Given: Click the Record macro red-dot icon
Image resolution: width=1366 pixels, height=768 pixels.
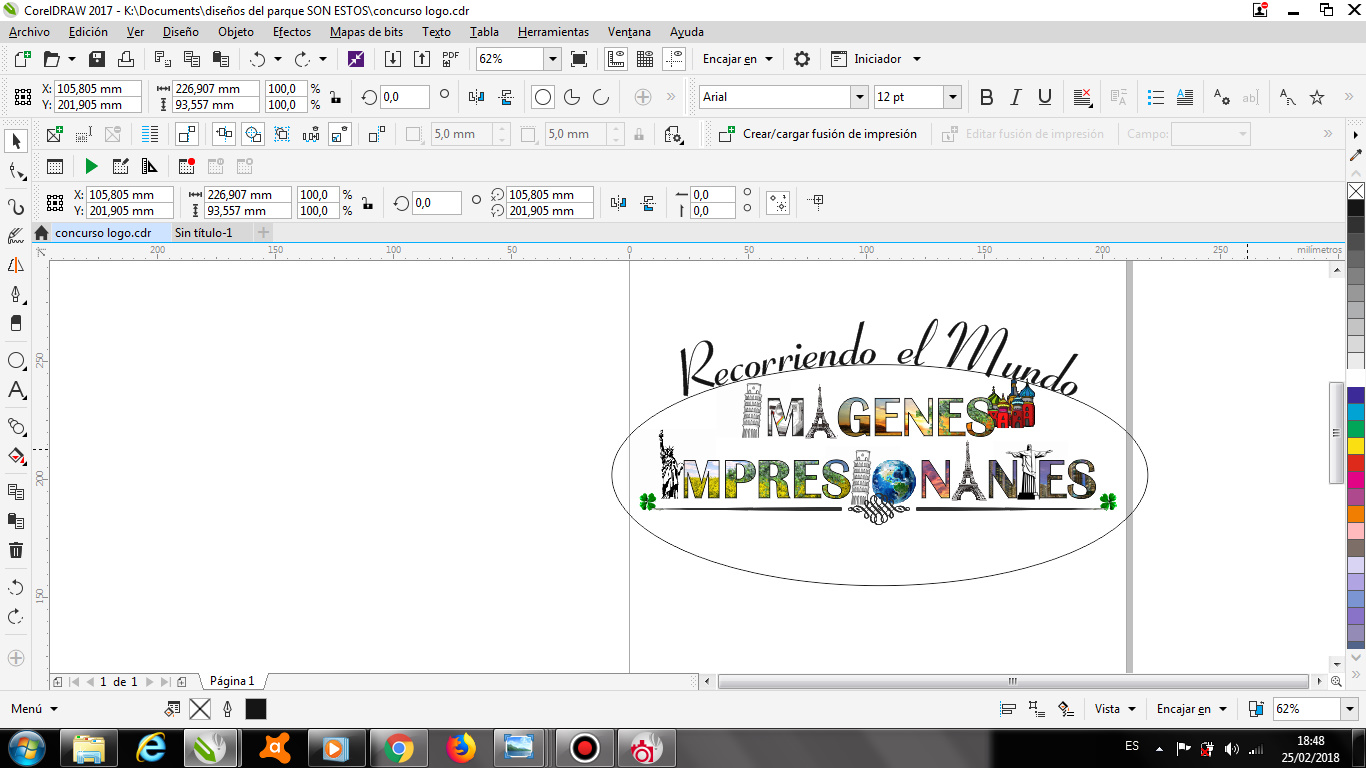Looking at the screenshot, I should click(187, 166).
